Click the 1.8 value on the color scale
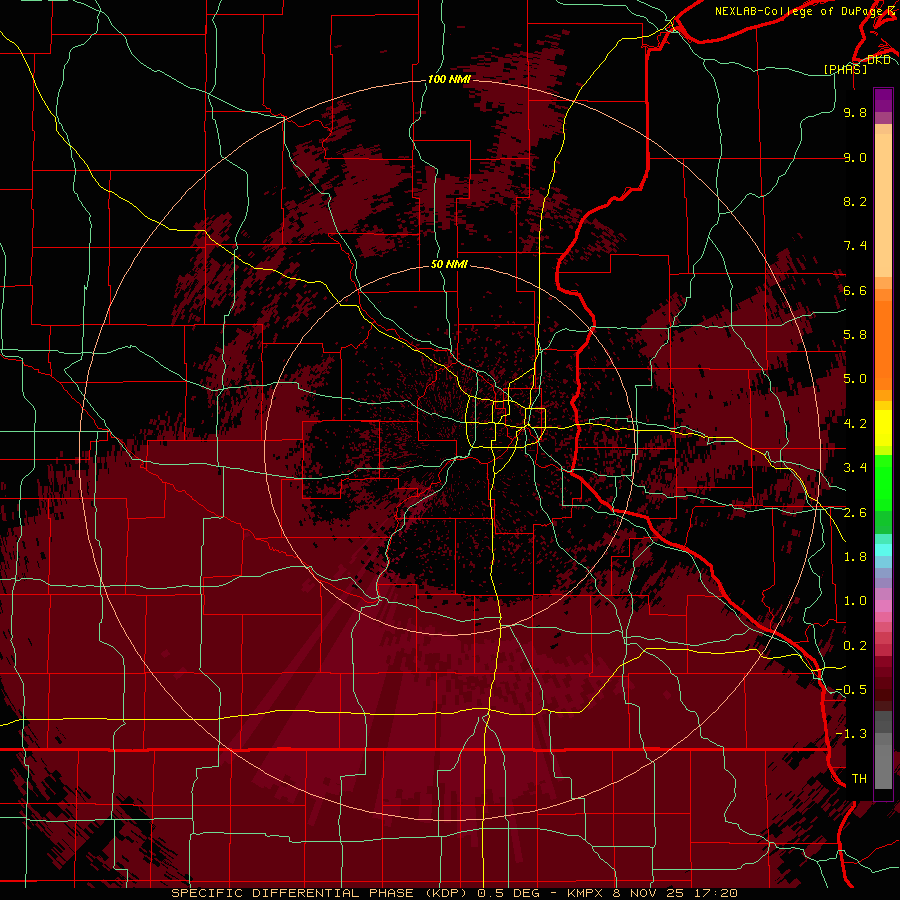900x900 pixels. pos(855,557)
